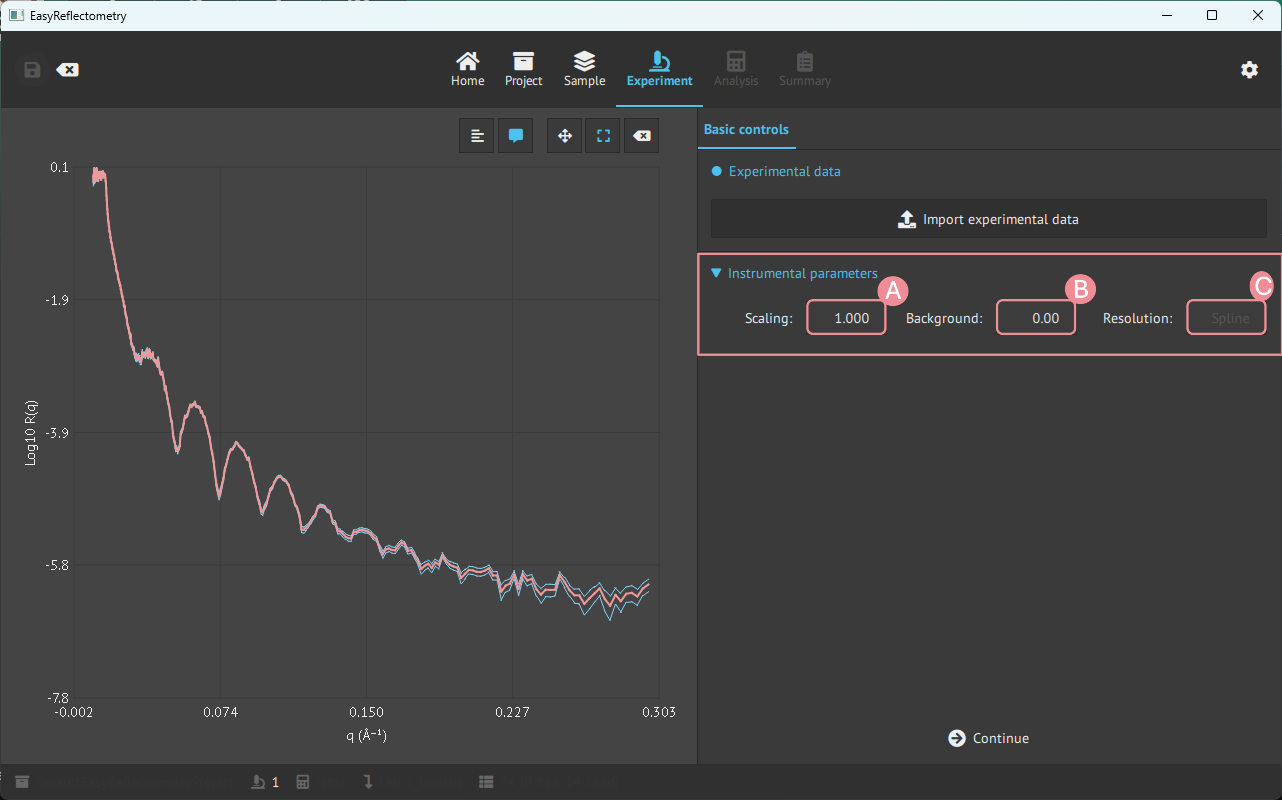
Task: Edit the Background value field
Action: 1036,317
